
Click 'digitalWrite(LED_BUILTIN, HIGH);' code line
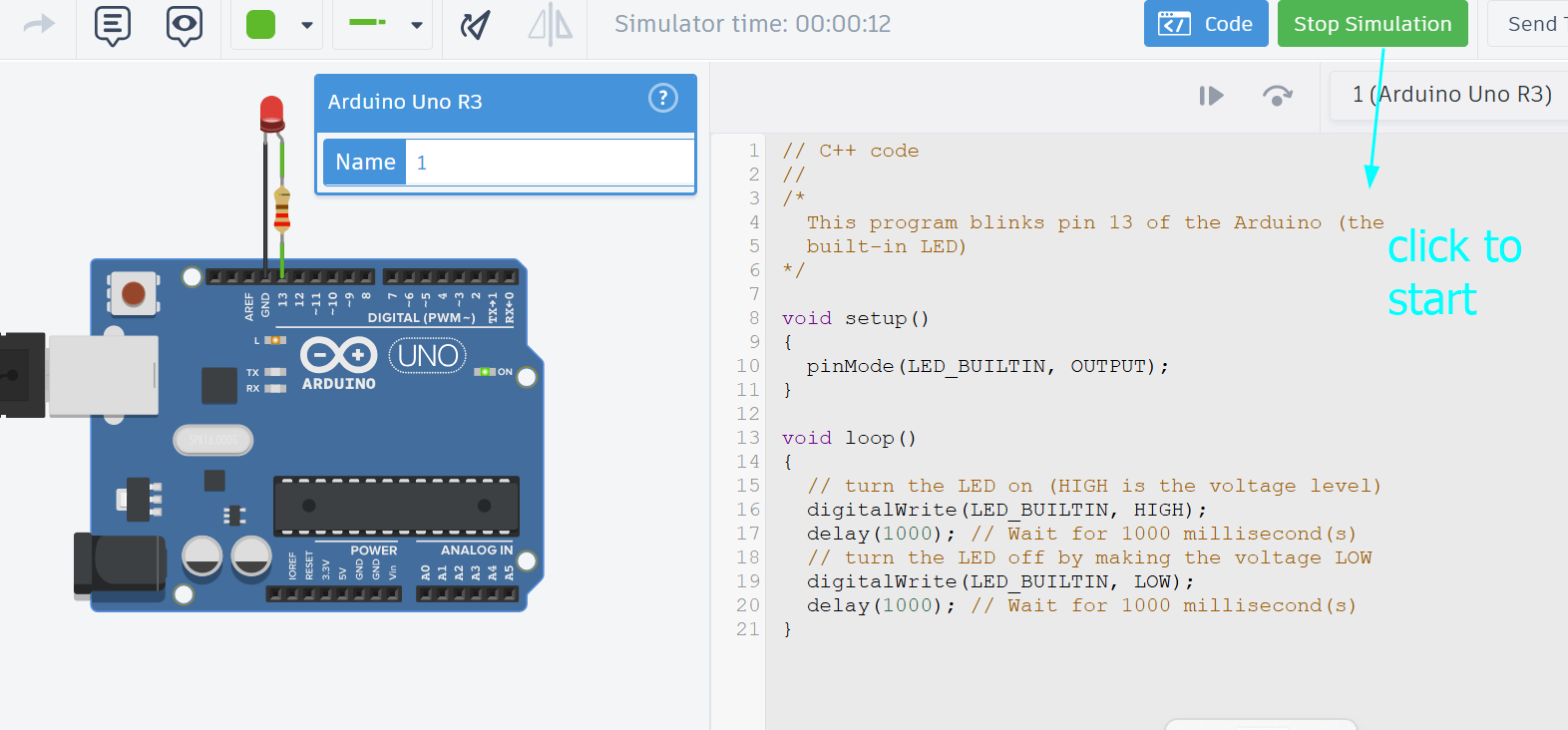click(1006, 510)
